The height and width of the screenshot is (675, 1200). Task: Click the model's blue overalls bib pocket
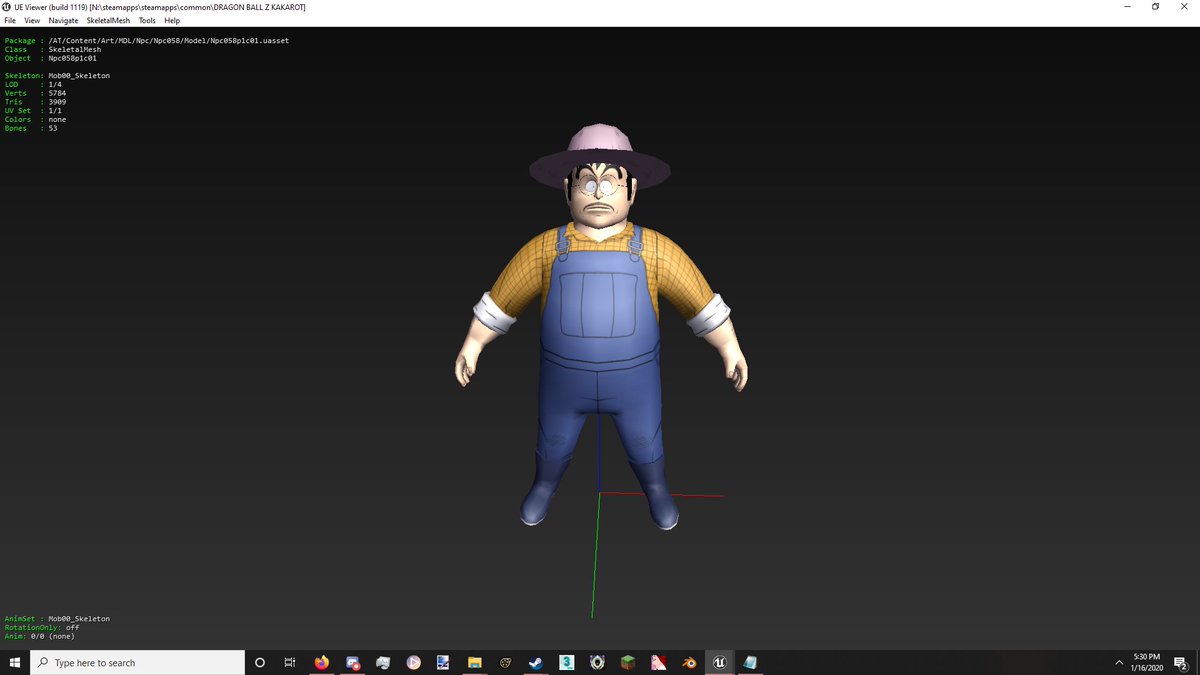pyautogui.click(x=599, y=304)
